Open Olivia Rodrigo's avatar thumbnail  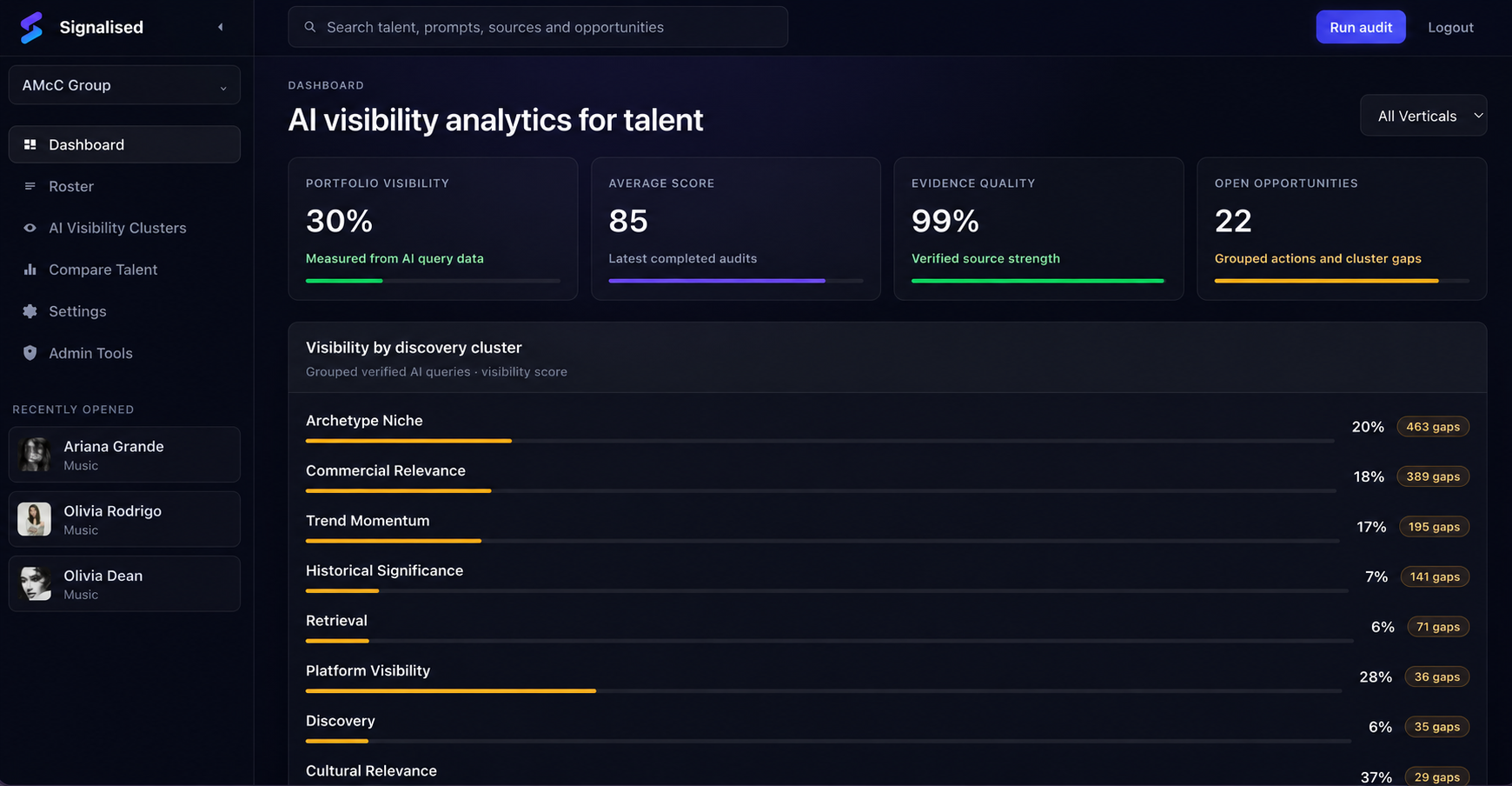coord(35,519)
